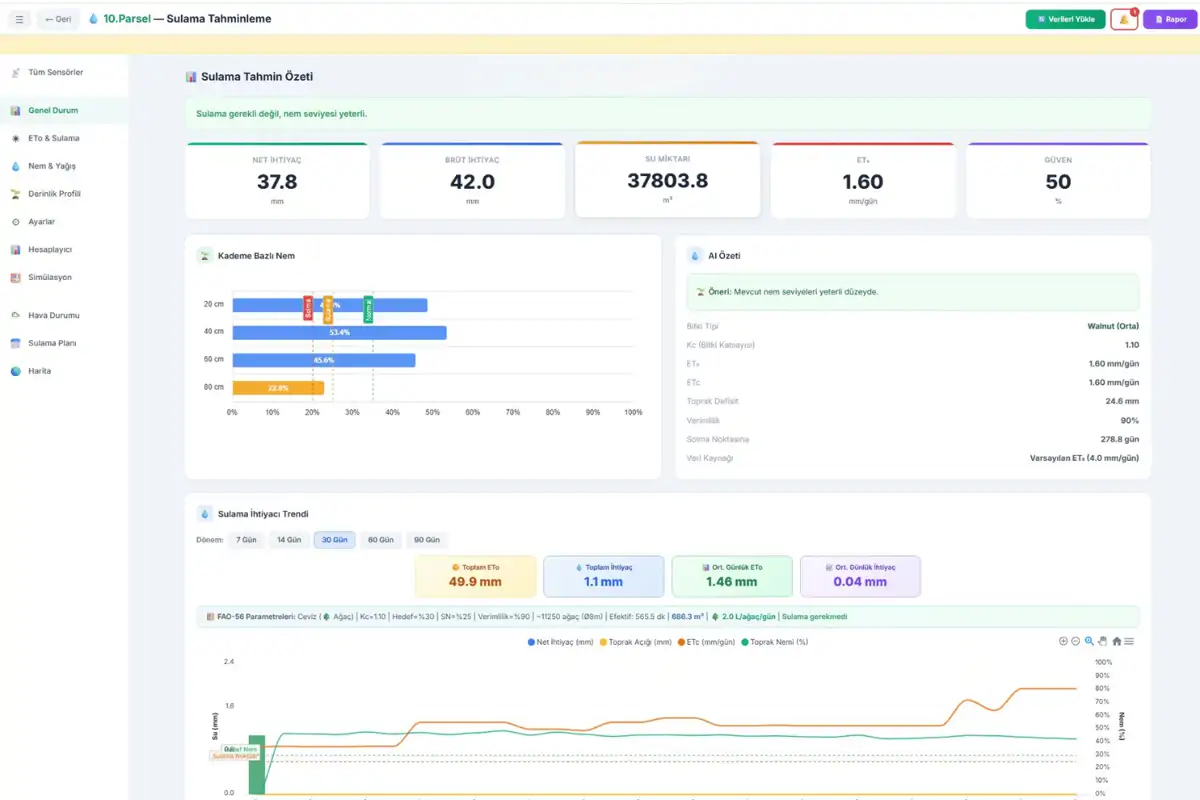Switch the period to 90 Gün
This screenshot has width=1200, height=800.
tap(426, 540)
